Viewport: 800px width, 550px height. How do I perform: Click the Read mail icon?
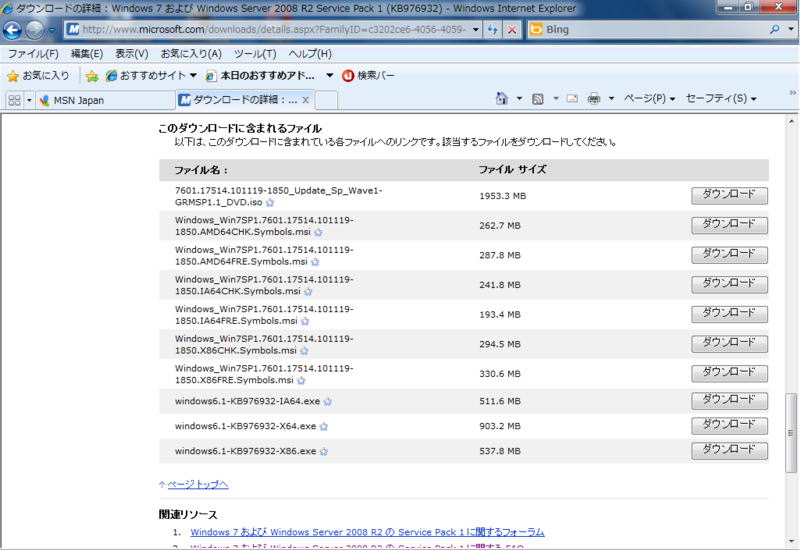pos(572,98)
